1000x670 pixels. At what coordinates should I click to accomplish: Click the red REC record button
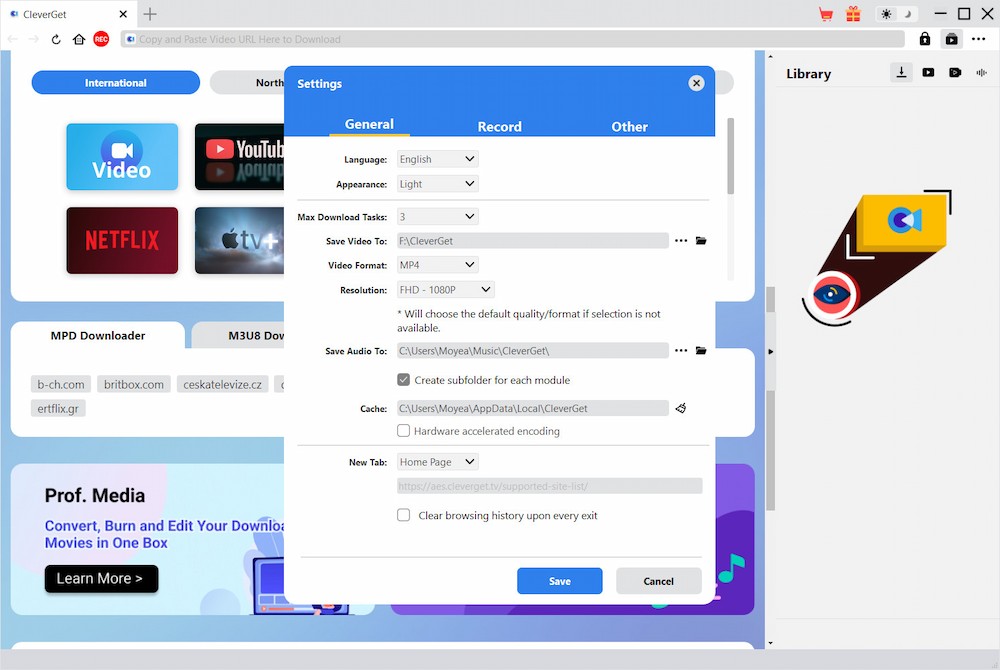pyautogui.click(x=101, y=39)
